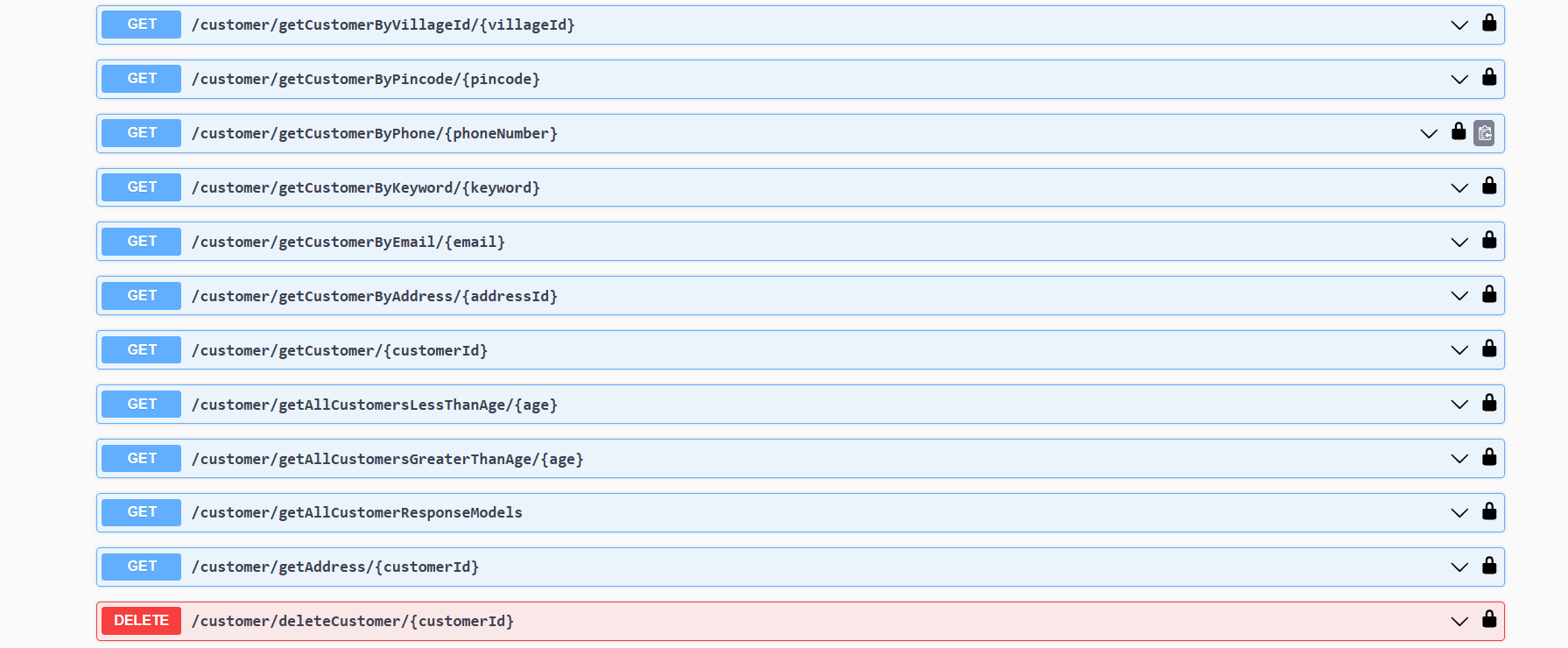Click GET badge of getCustomer/{customerId}
The image size is (1568, 648).
[x=141, y=350]
